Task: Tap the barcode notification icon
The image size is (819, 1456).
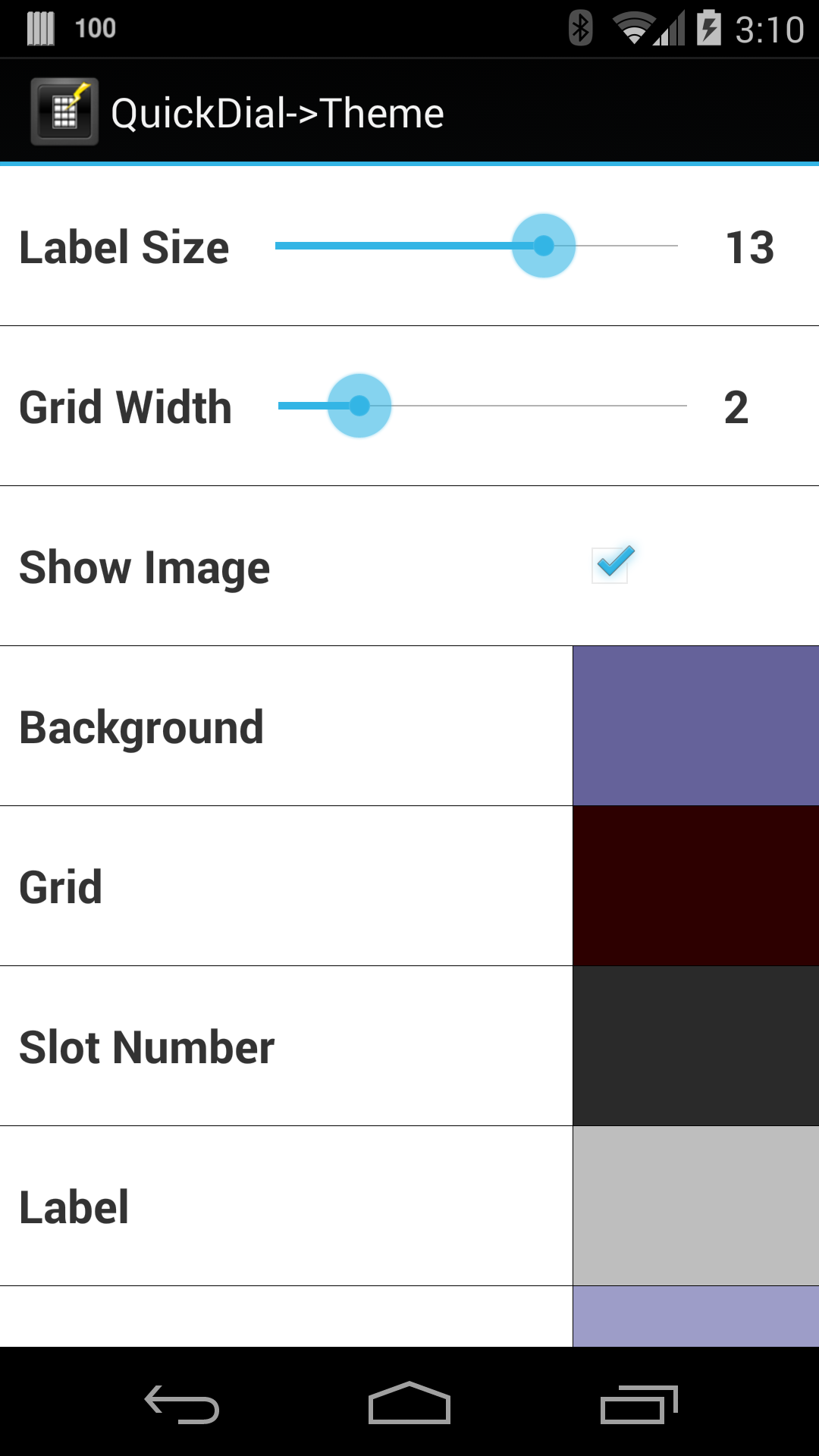Action: tap(41, 28)
